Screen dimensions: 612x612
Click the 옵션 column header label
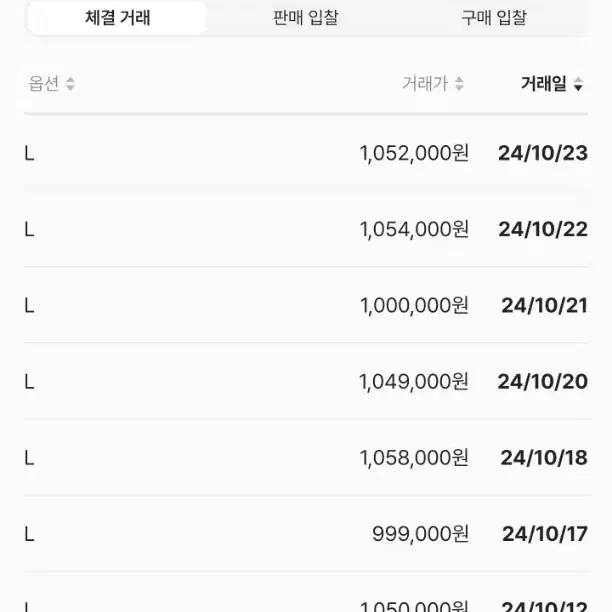(44, 84)
